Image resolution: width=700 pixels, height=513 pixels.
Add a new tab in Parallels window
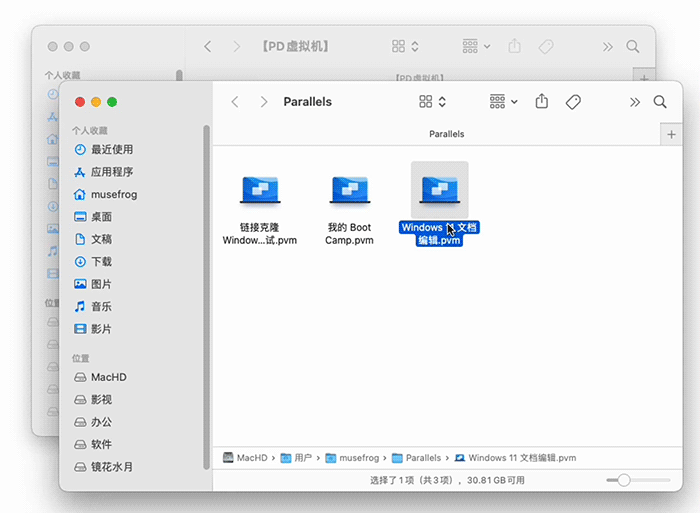point(671,134)
